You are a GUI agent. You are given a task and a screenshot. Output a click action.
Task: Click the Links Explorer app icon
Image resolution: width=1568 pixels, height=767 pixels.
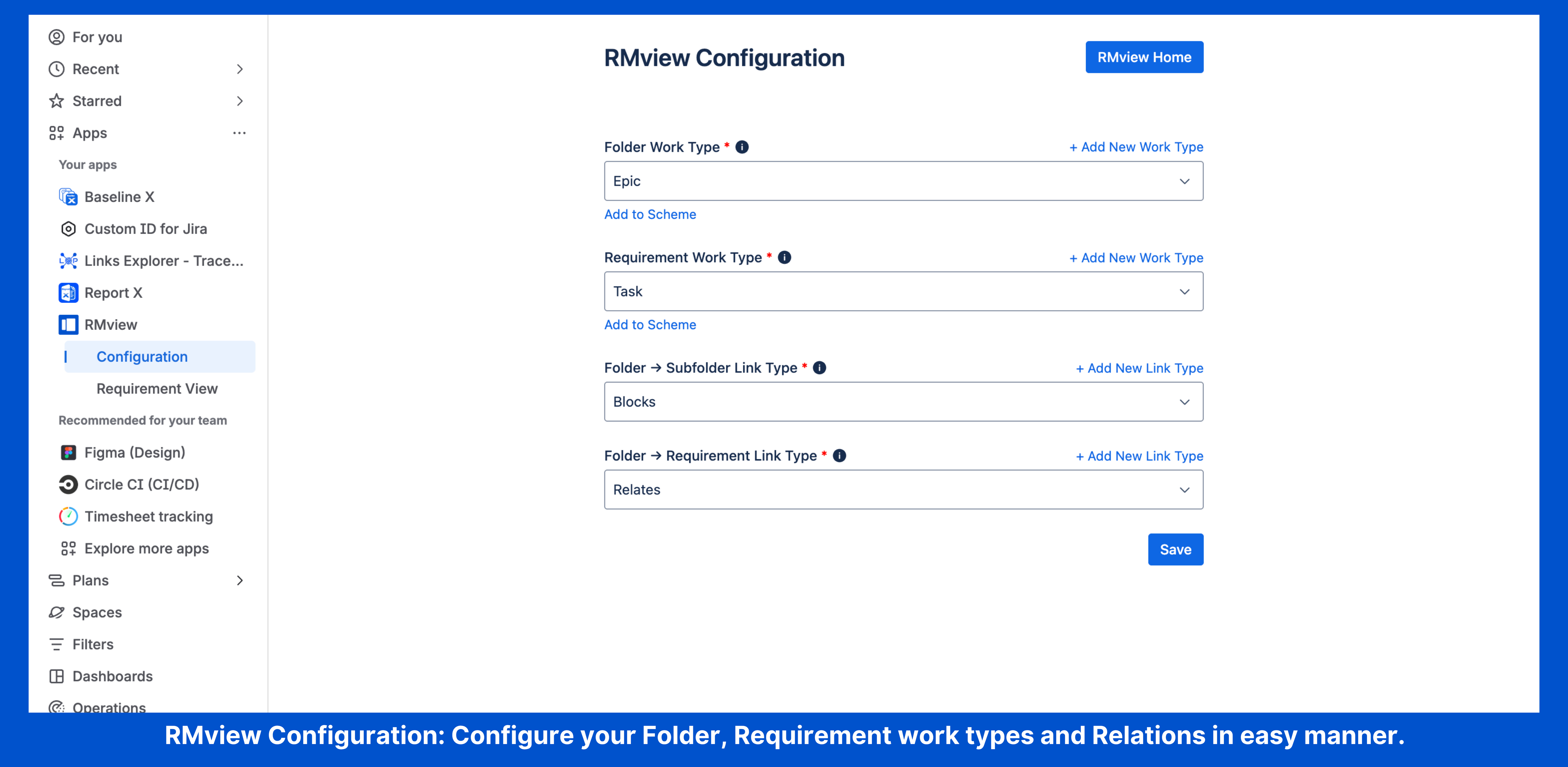click(68, 261)
